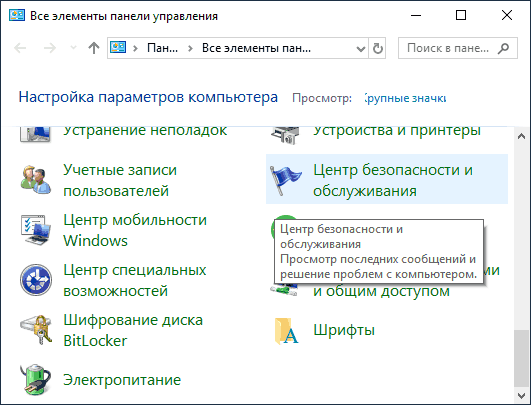Open the view mode dropdown (Крупные значки)
This screenshot has width=531, height=405.
405,98
